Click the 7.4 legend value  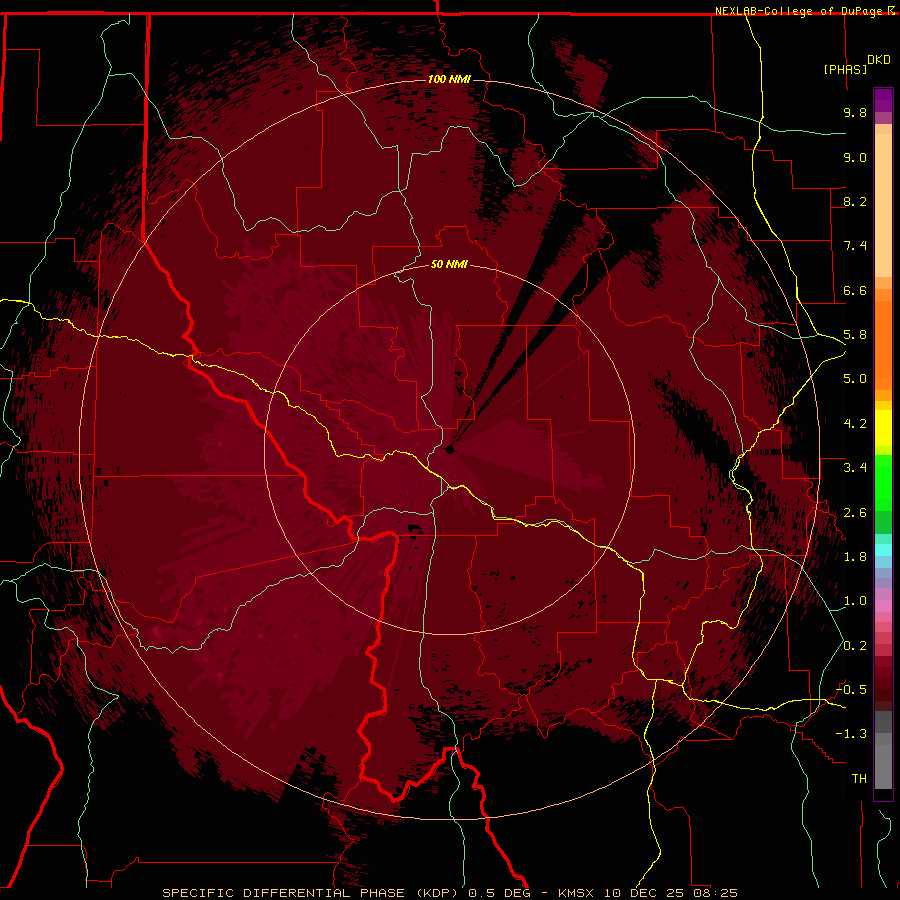855,246
